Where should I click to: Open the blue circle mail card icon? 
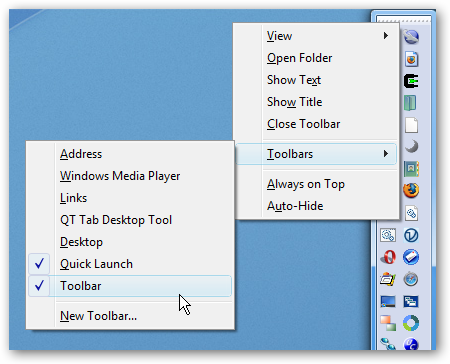411,257
